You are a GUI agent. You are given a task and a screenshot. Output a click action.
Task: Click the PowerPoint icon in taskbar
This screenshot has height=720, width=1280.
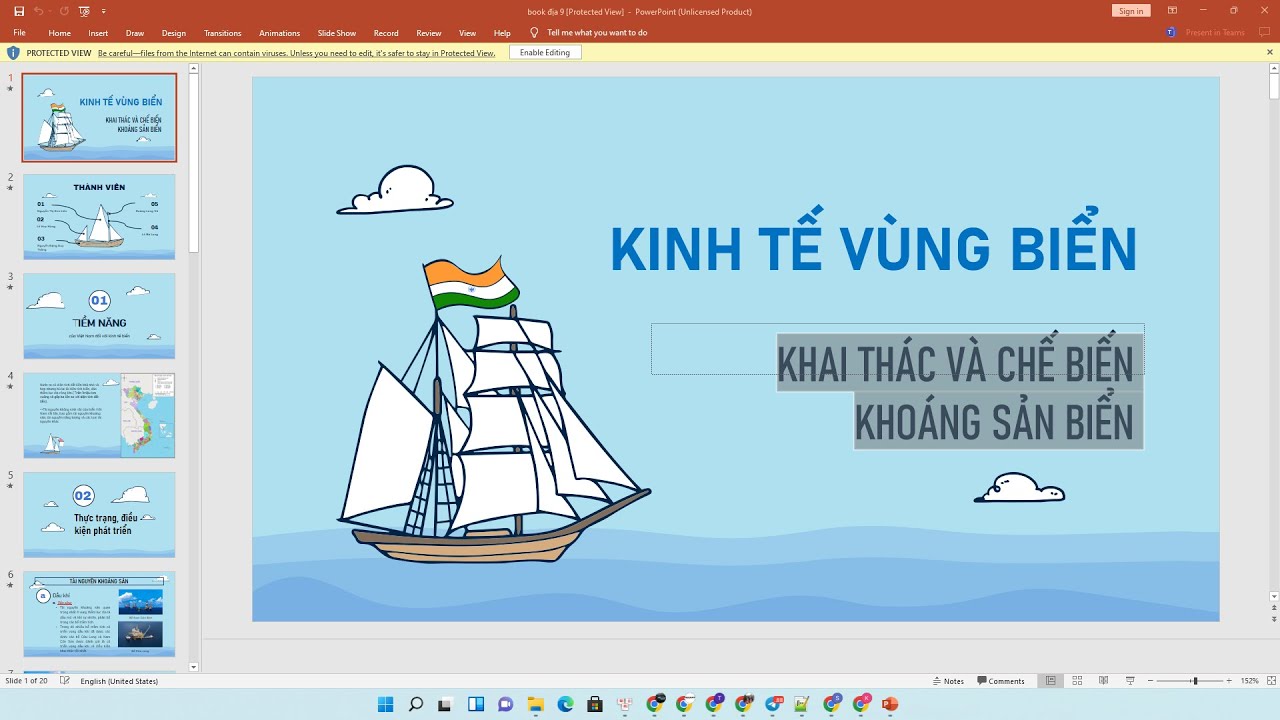pyautogui.click(x=890, y=704)
